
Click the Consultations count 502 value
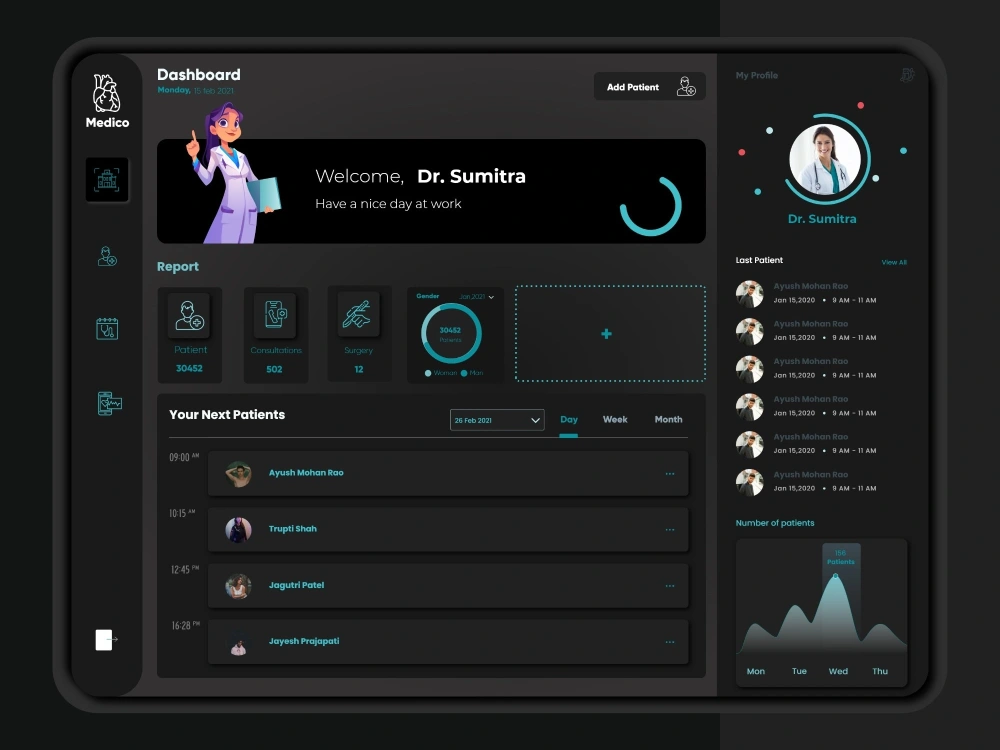[x=274, y=369]
